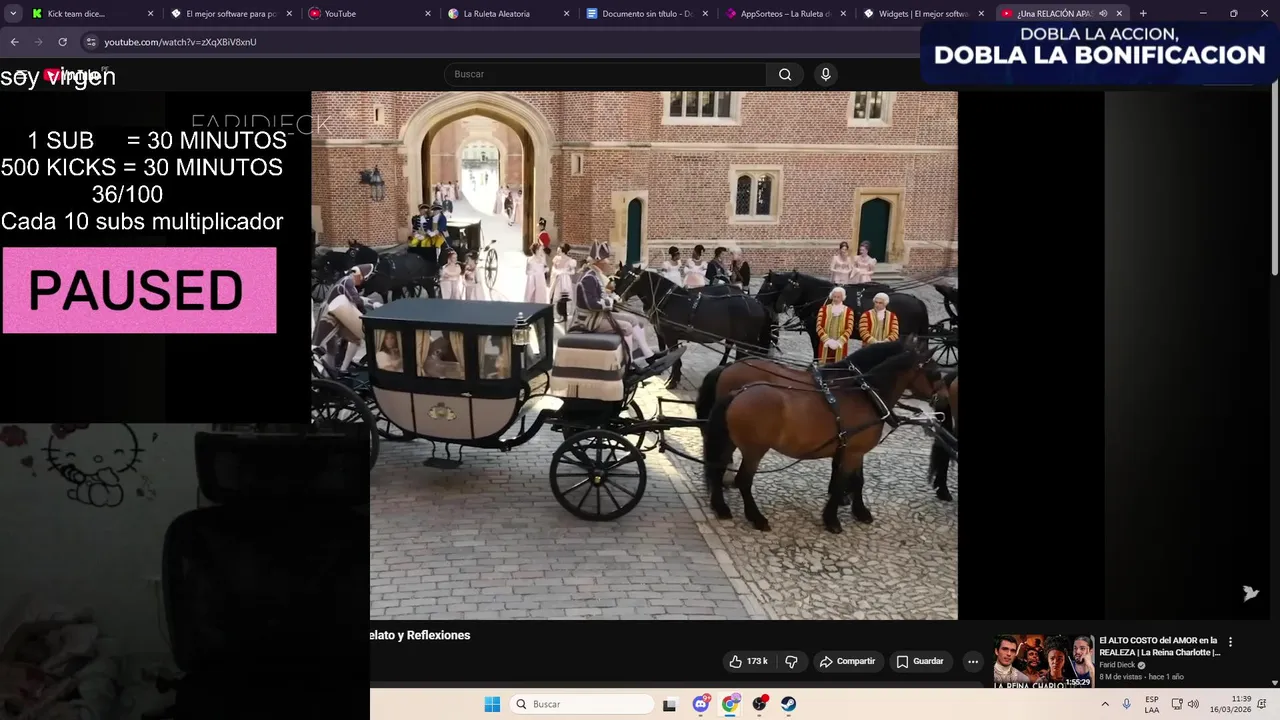Open the La Reina Charlotte video thumbnail
The height and width of the screenshot is (720, 1280).
1043,661
